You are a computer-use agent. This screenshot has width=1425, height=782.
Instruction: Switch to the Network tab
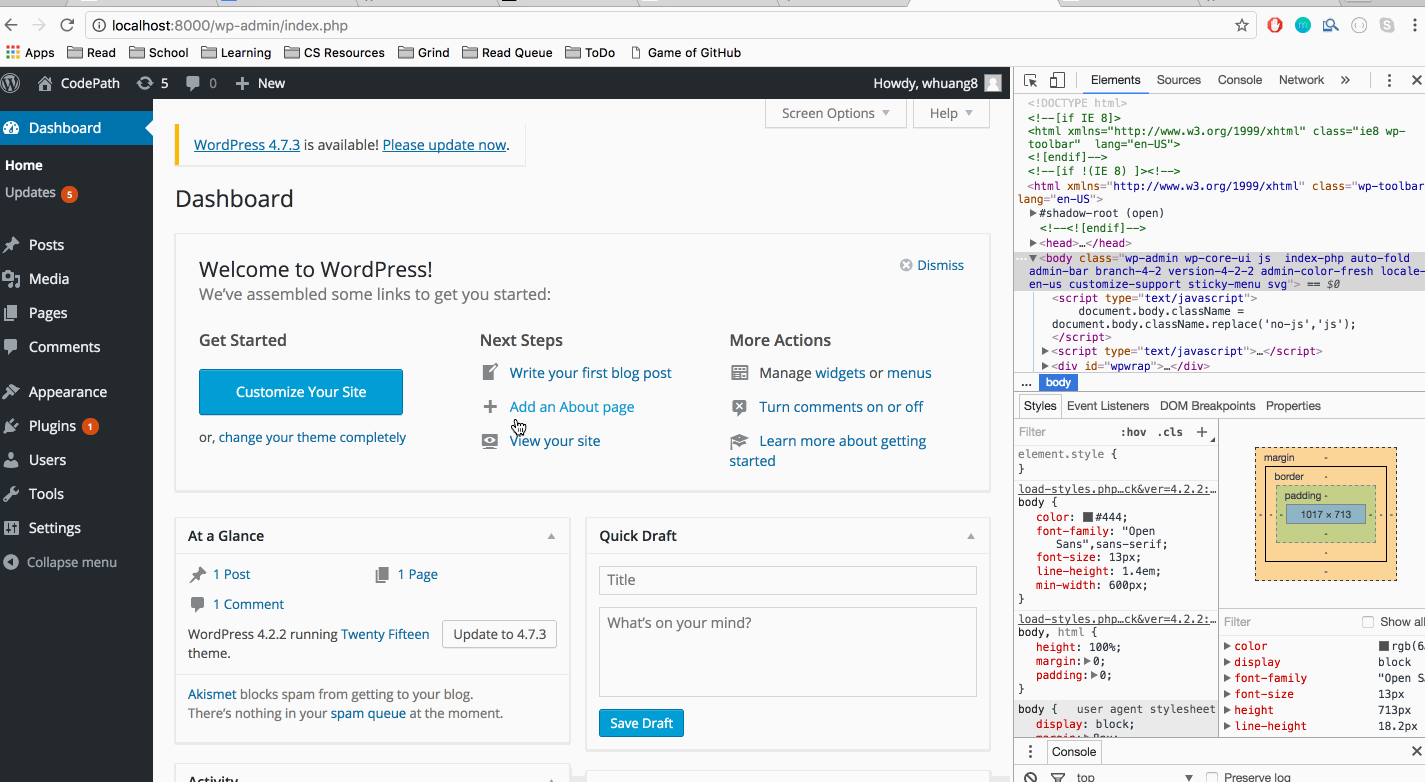click(1301, 80)
